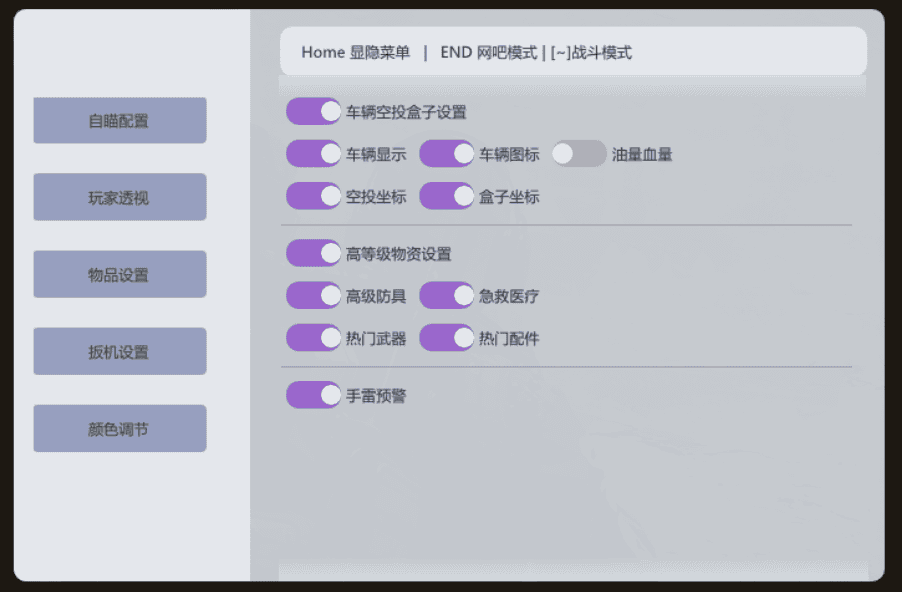This screenshot has width=902, height=592.
Task: Turn off the 手雷预警 toggle
Action: 314,396
